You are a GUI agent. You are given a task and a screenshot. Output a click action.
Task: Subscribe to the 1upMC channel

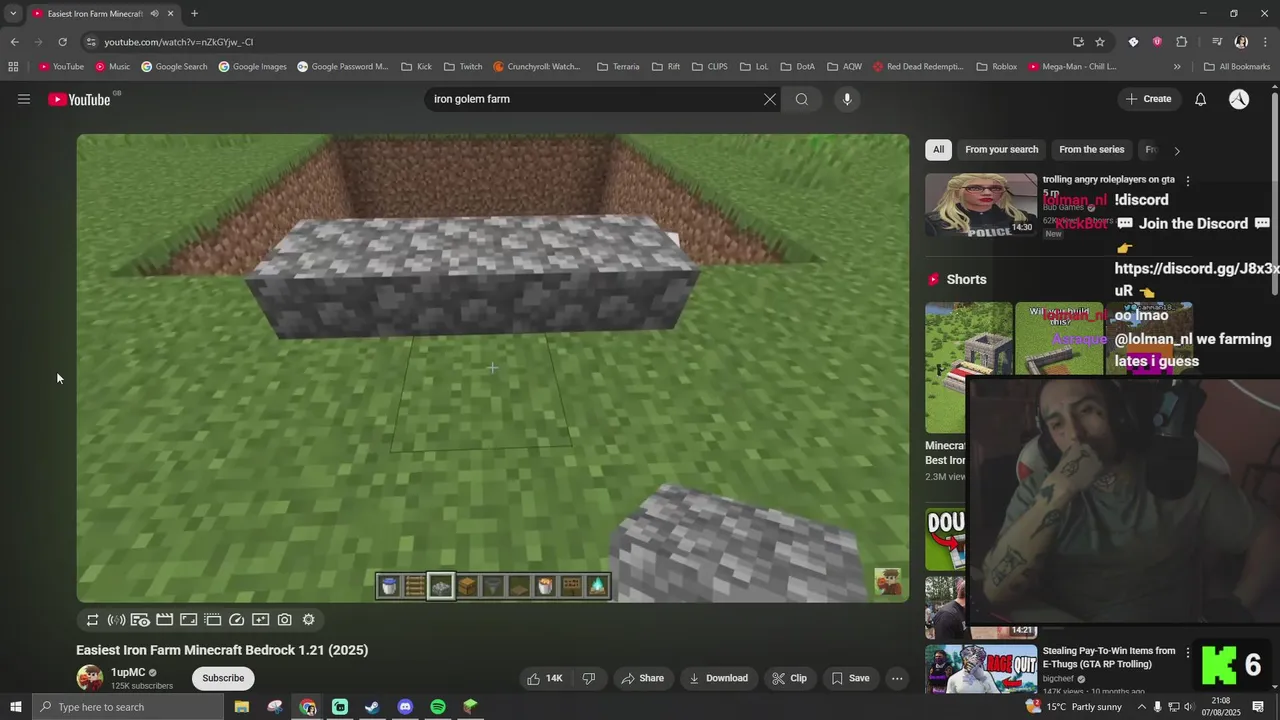(223, 678)
